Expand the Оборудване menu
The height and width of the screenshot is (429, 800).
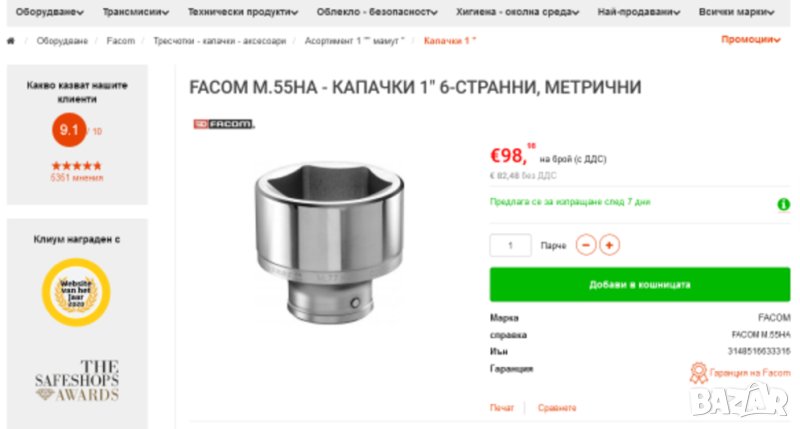tap(49, 12)
